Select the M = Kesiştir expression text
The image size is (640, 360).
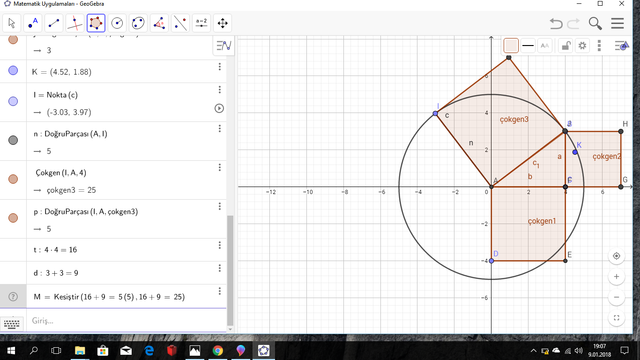point(109,297)
